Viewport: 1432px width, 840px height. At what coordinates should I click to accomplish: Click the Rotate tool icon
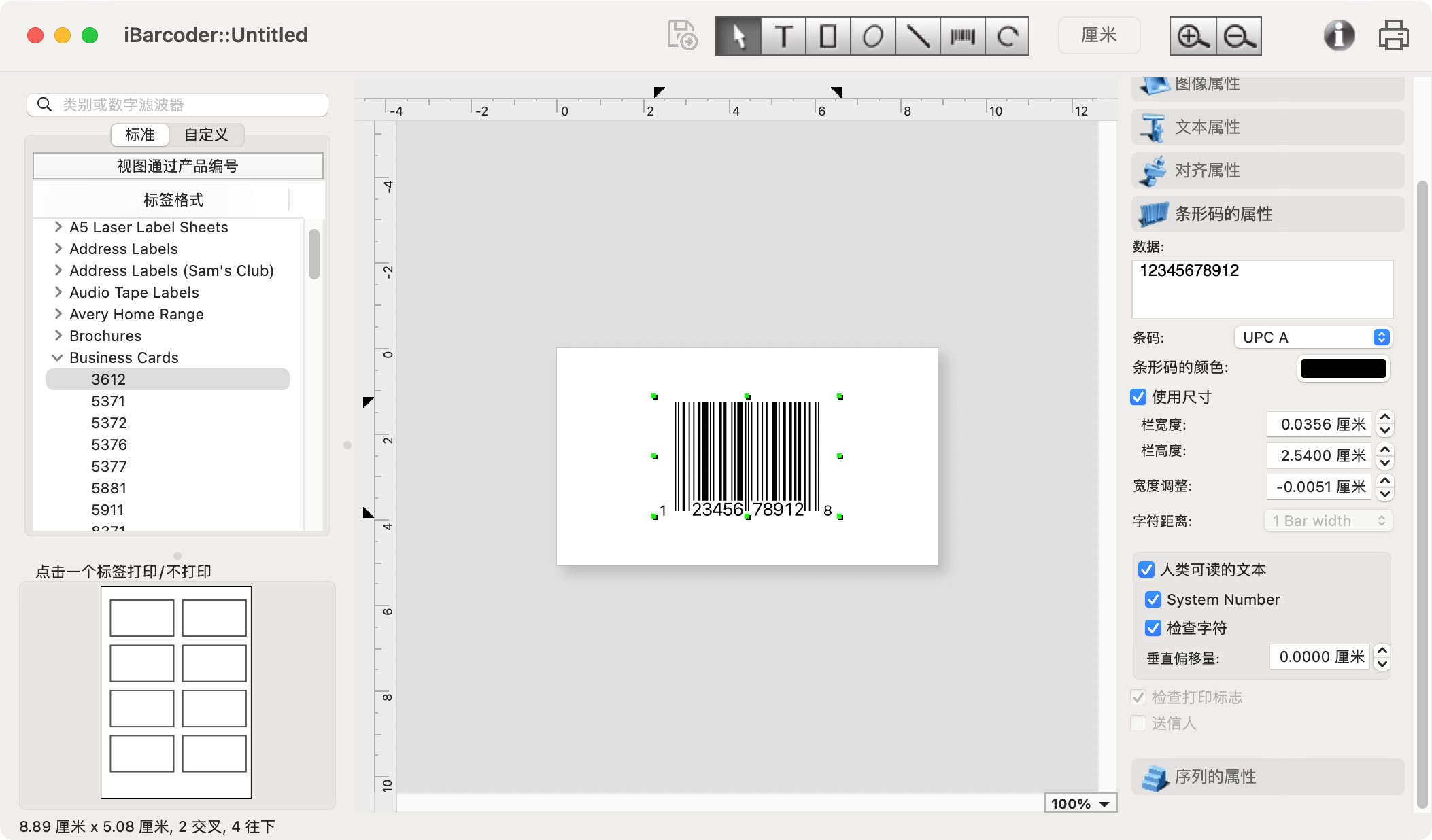coord(1007,36)
